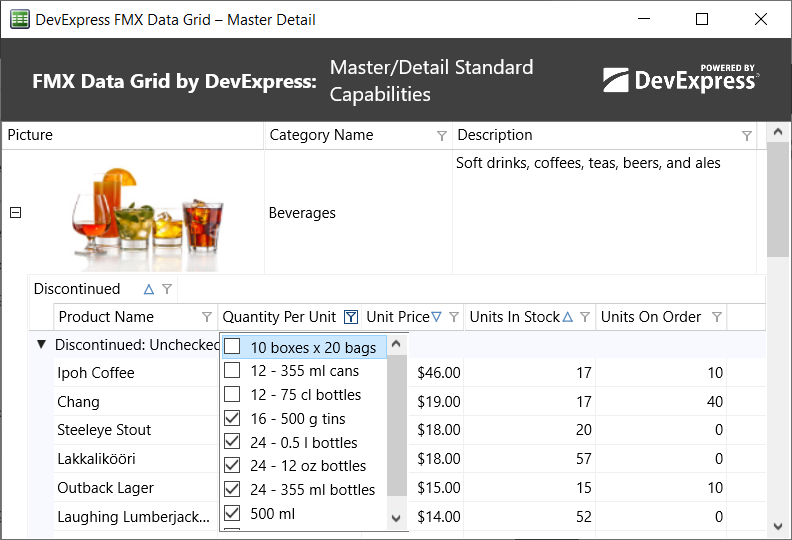Click the Beverages picture thumbnail

pos(148,219)
